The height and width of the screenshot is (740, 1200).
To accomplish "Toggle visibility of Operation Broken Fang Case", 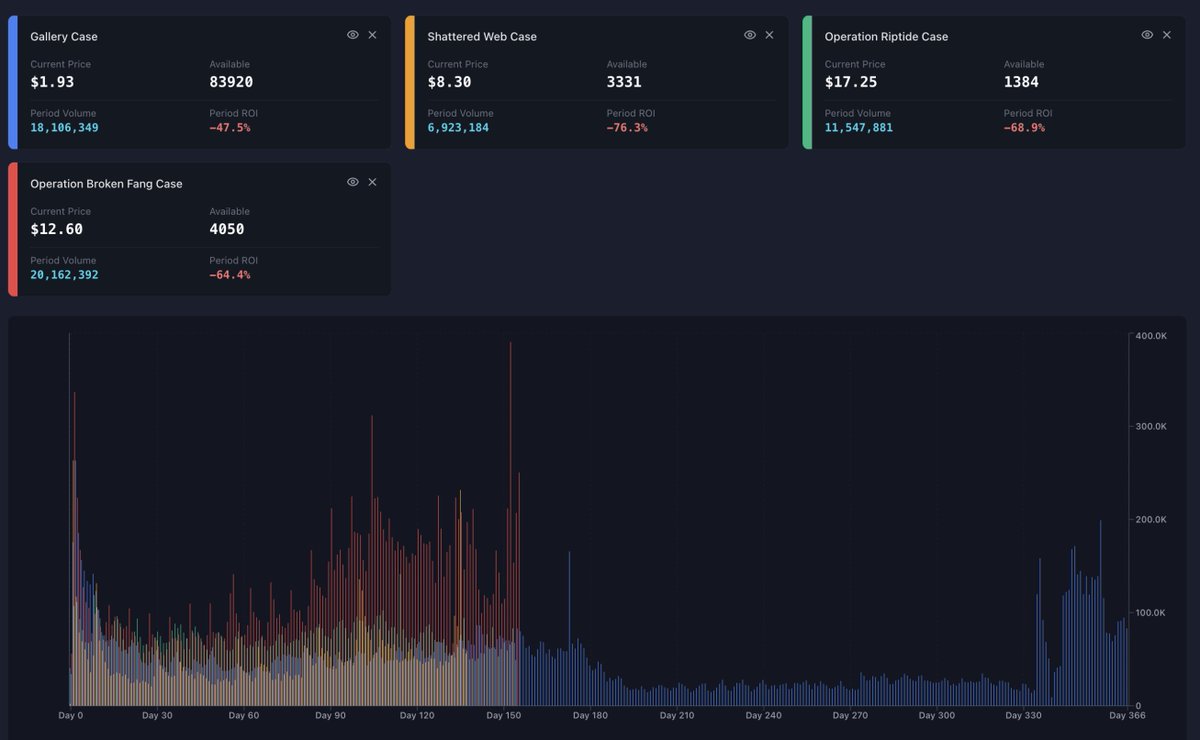I will pos(353,182).
